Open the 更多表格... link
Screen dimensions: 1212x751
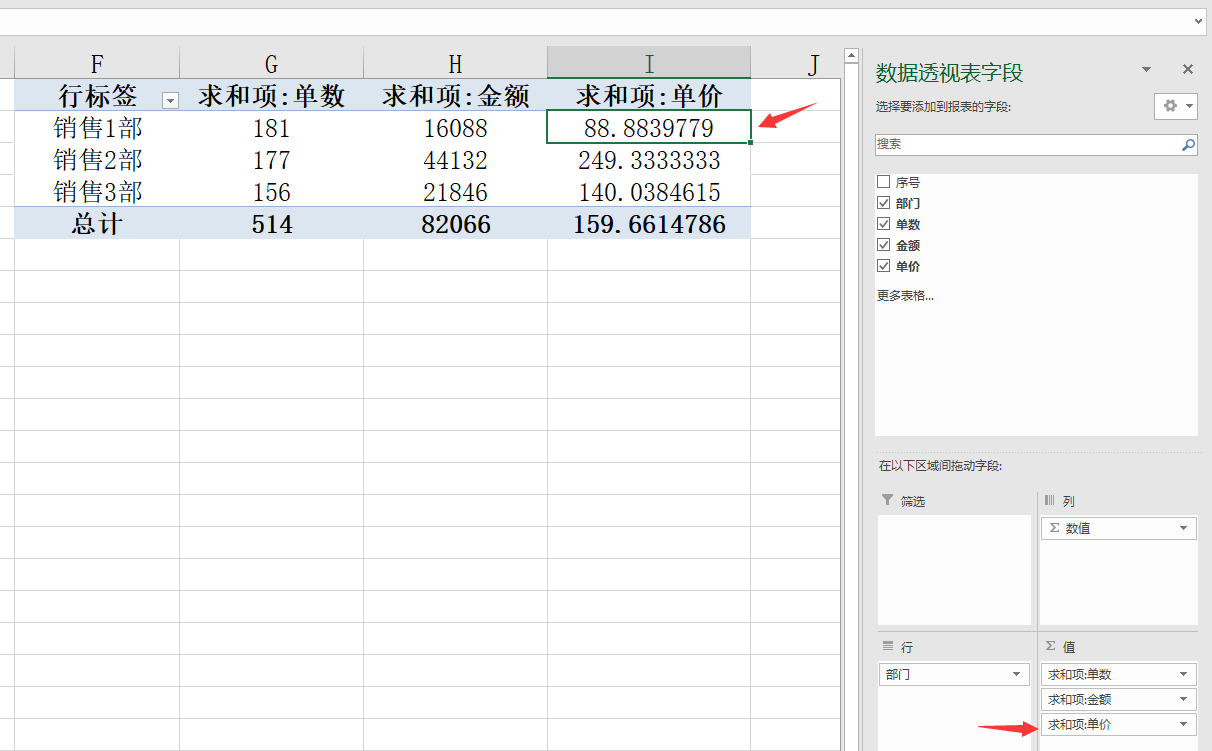[905, 296]
